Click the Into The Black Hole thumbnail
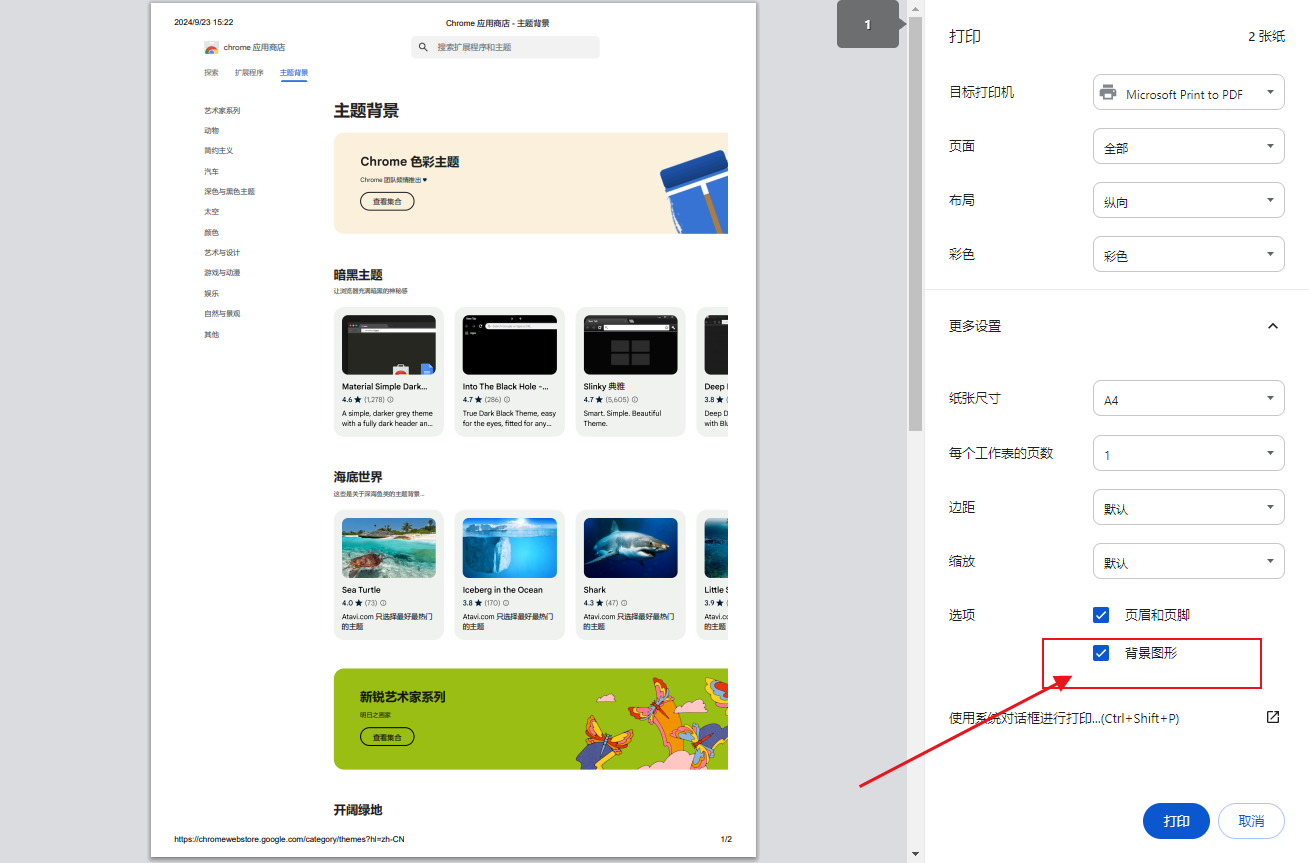 509,345
